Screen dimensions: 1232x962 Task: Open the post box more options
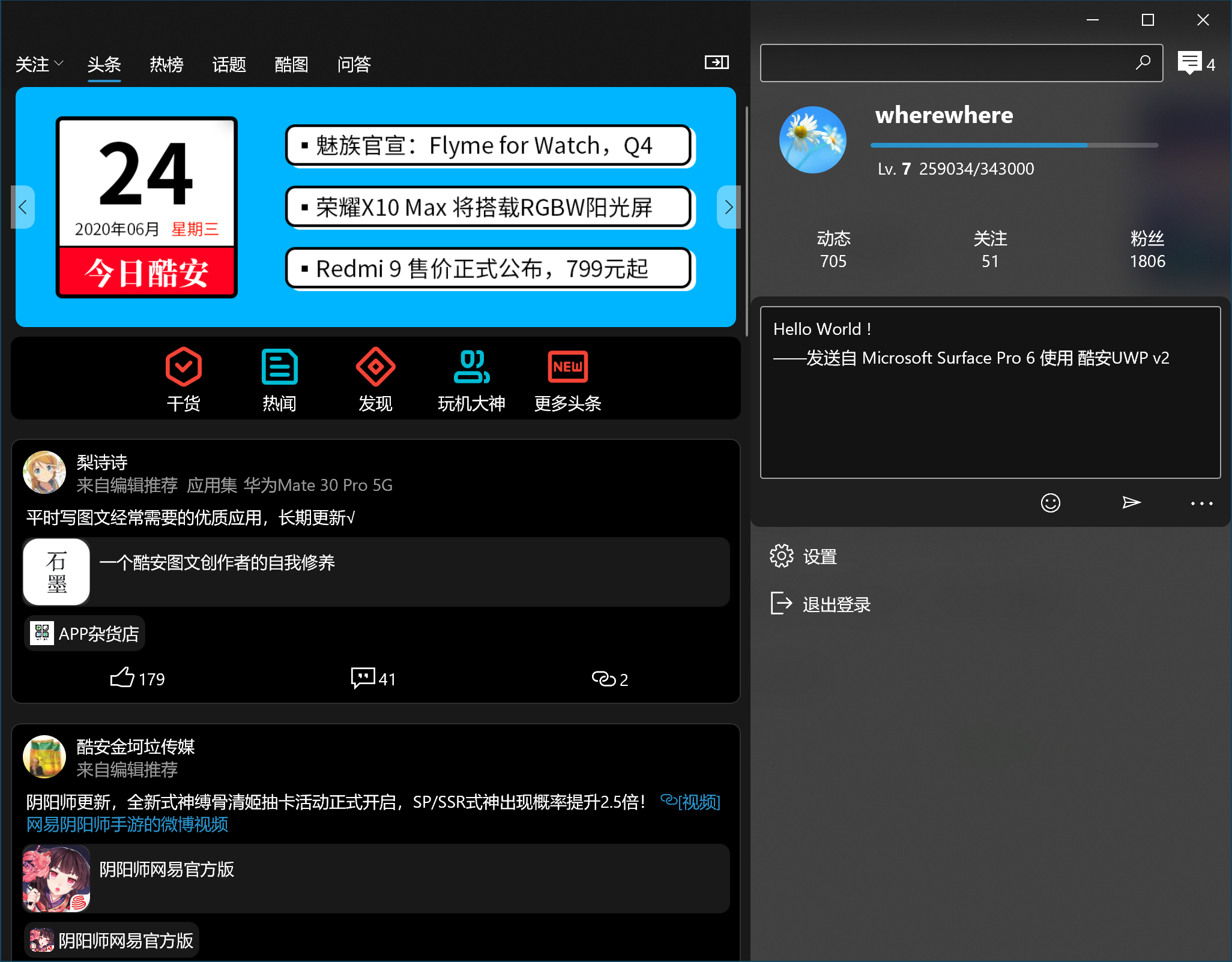point(1201,503)
